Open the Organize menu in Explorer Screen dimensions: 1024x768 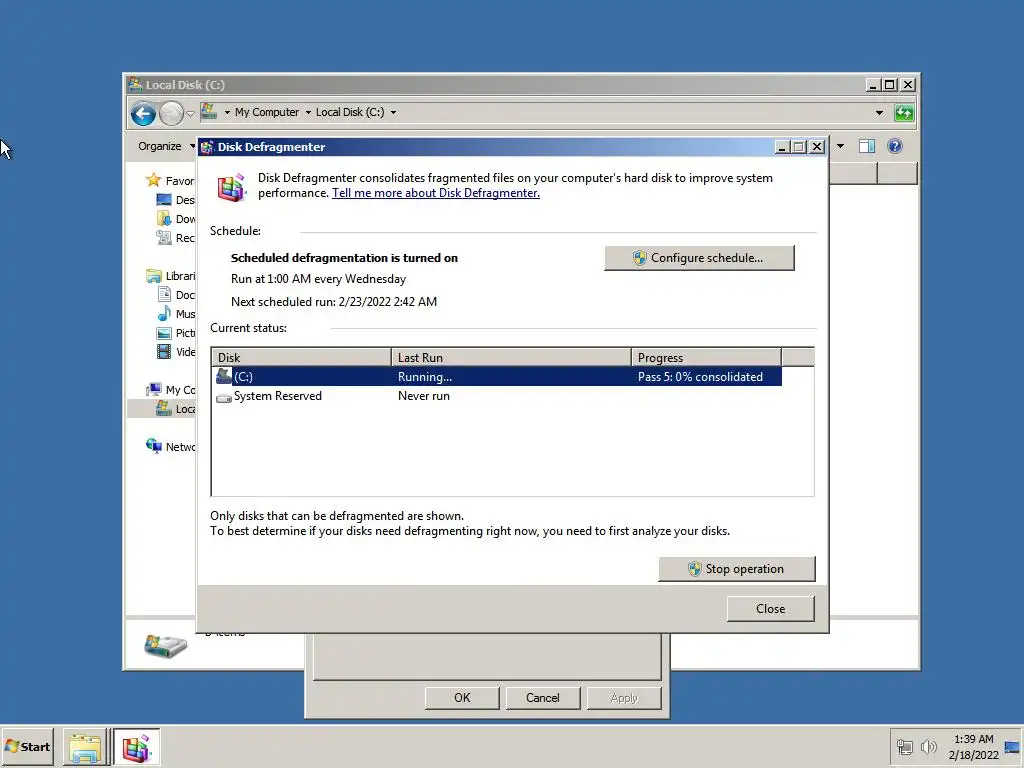click(x=165, y=146)
